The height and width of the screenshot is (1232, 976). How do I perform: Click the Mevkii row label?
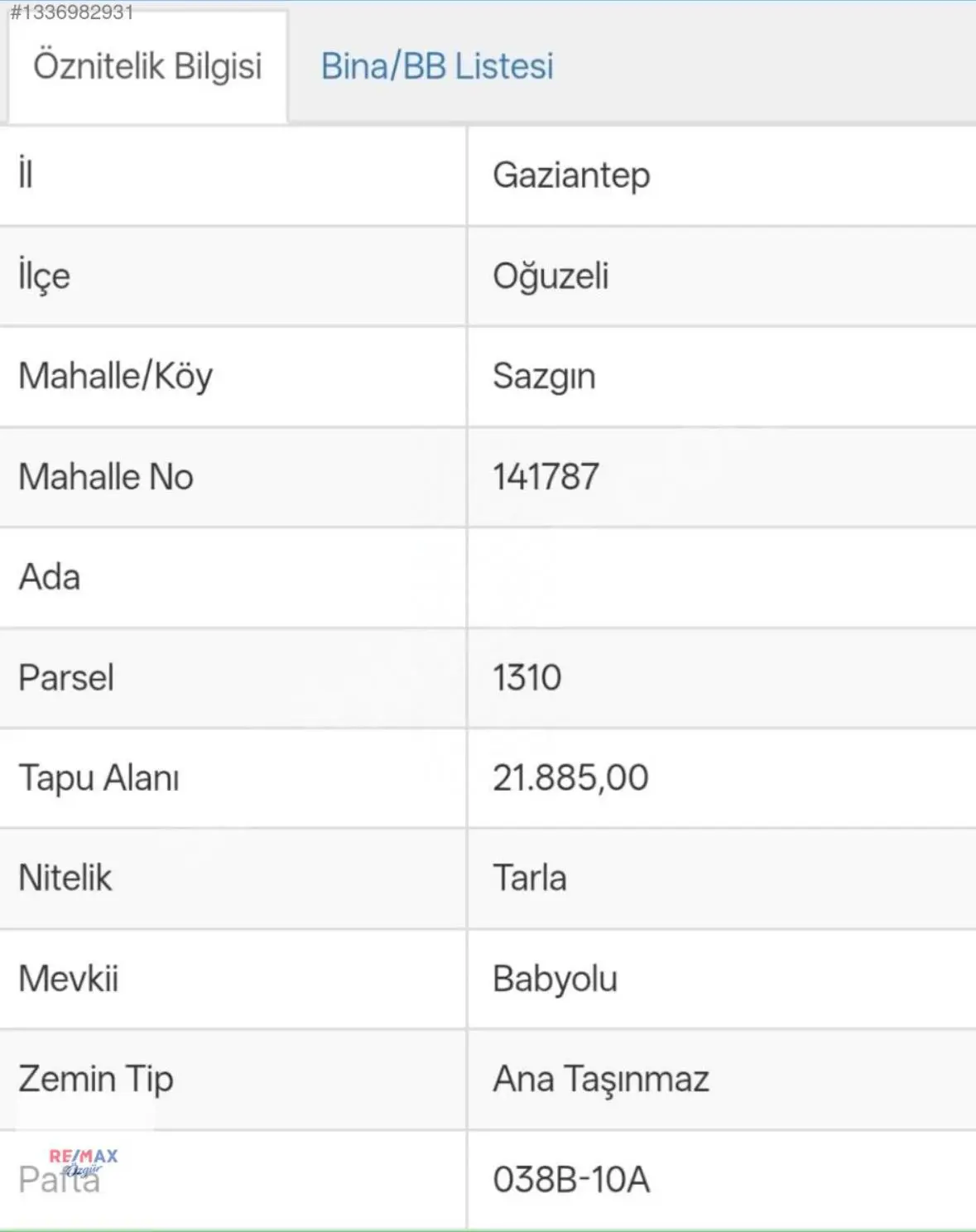click(x=69, y=979)
